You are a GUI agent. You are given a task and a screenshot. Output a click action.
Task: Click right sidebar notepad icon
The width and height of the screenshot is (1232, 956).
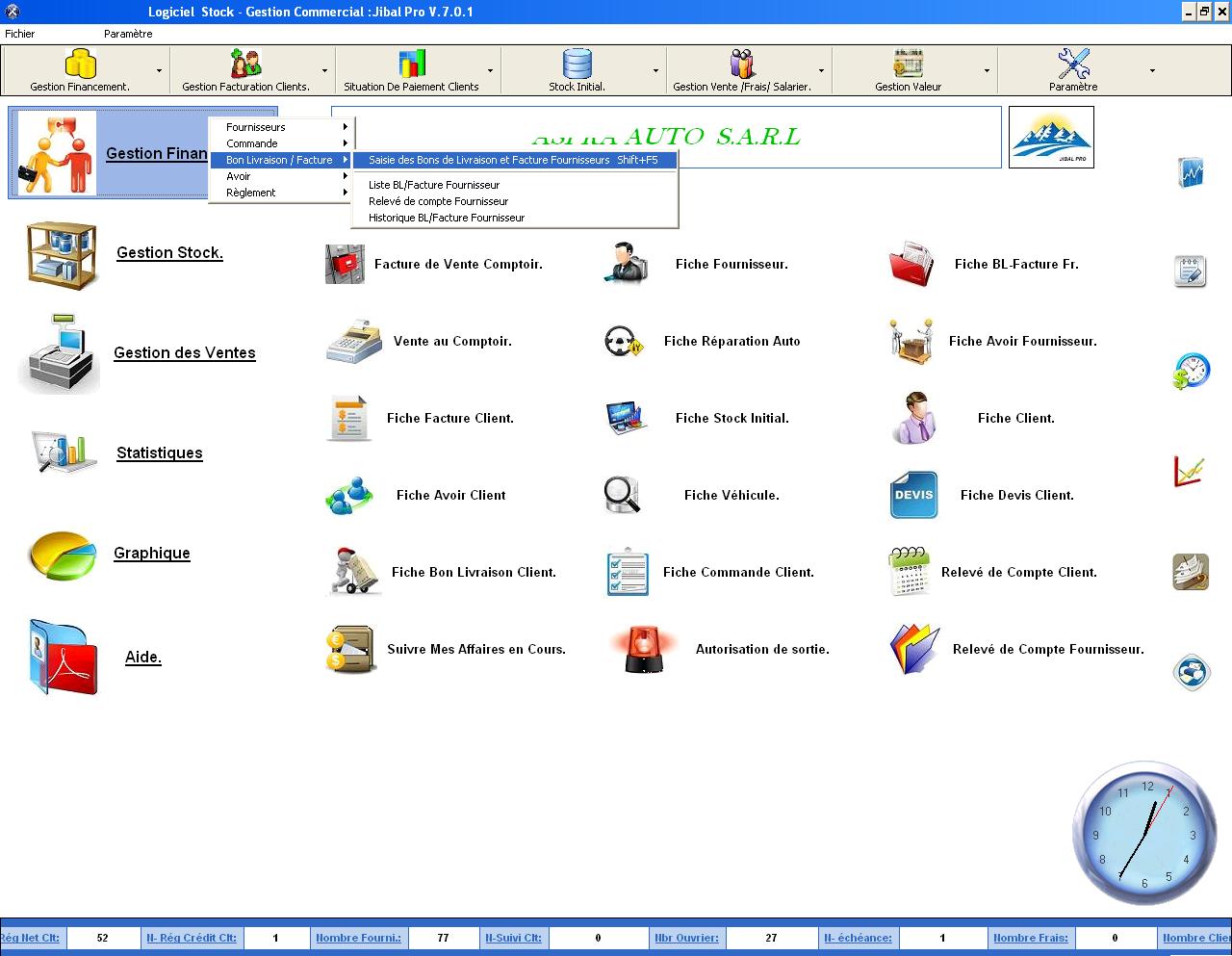(1191, 271)
